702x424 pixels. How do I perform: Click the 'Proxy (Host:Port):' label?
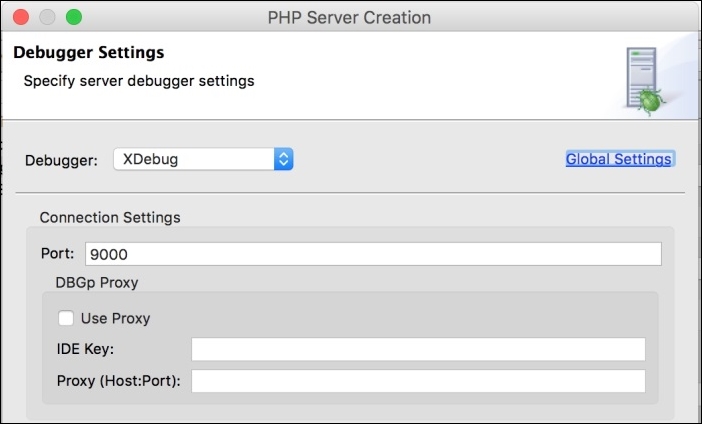pyautogui.click(x=119, y=381)
